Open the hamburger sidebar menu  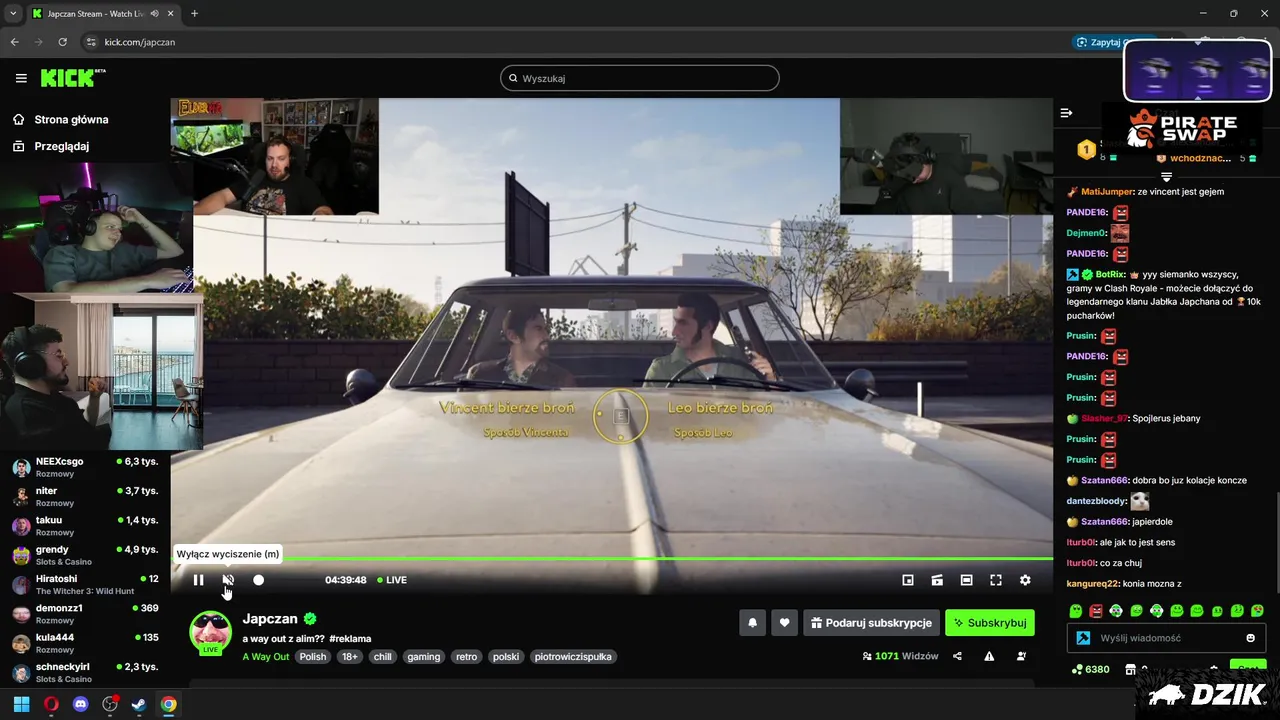pyautogui.click(x=21, y=78)
